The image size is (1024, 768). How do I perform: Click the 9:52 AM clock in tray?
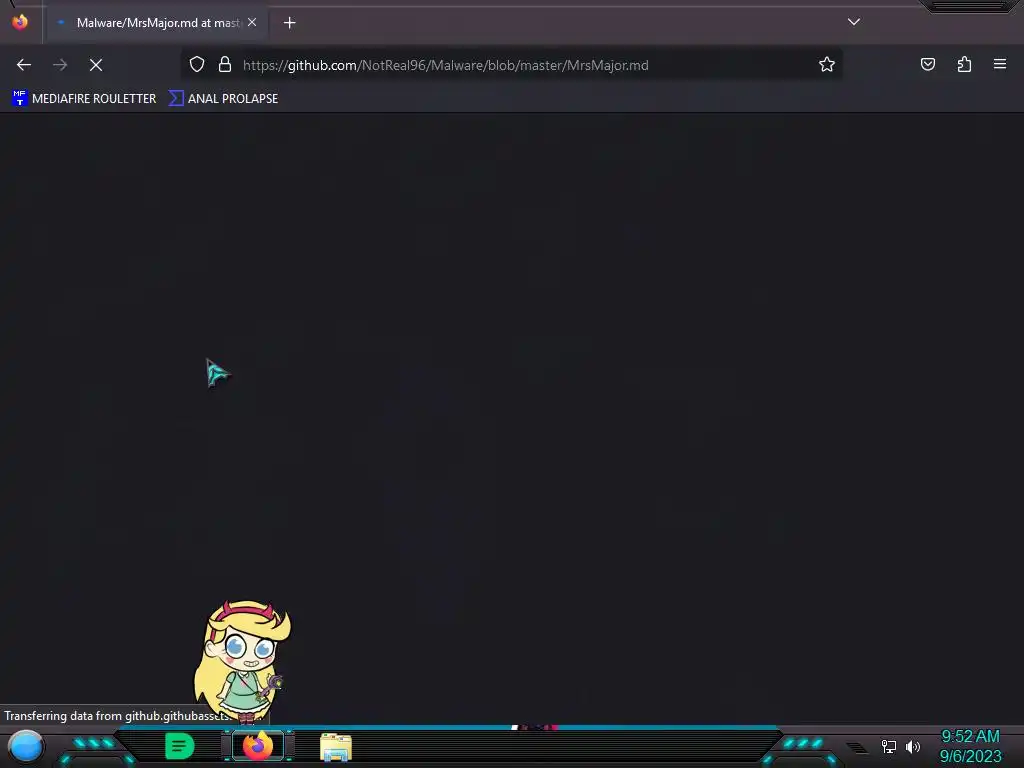coord(970,737)
